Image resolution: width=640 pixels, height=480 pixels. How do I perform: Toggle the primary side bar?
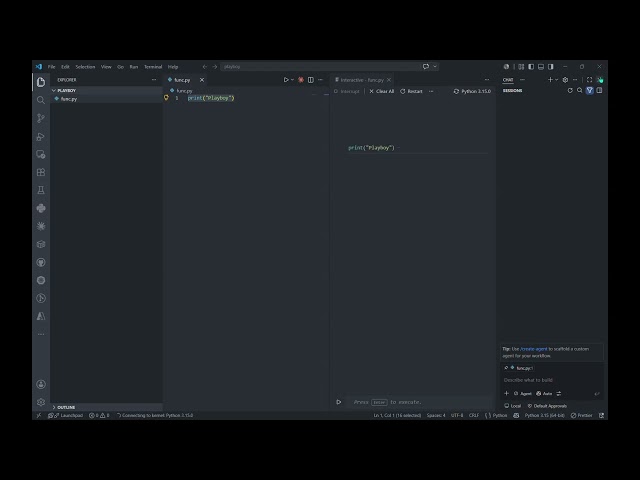click(x=531, y=67)
